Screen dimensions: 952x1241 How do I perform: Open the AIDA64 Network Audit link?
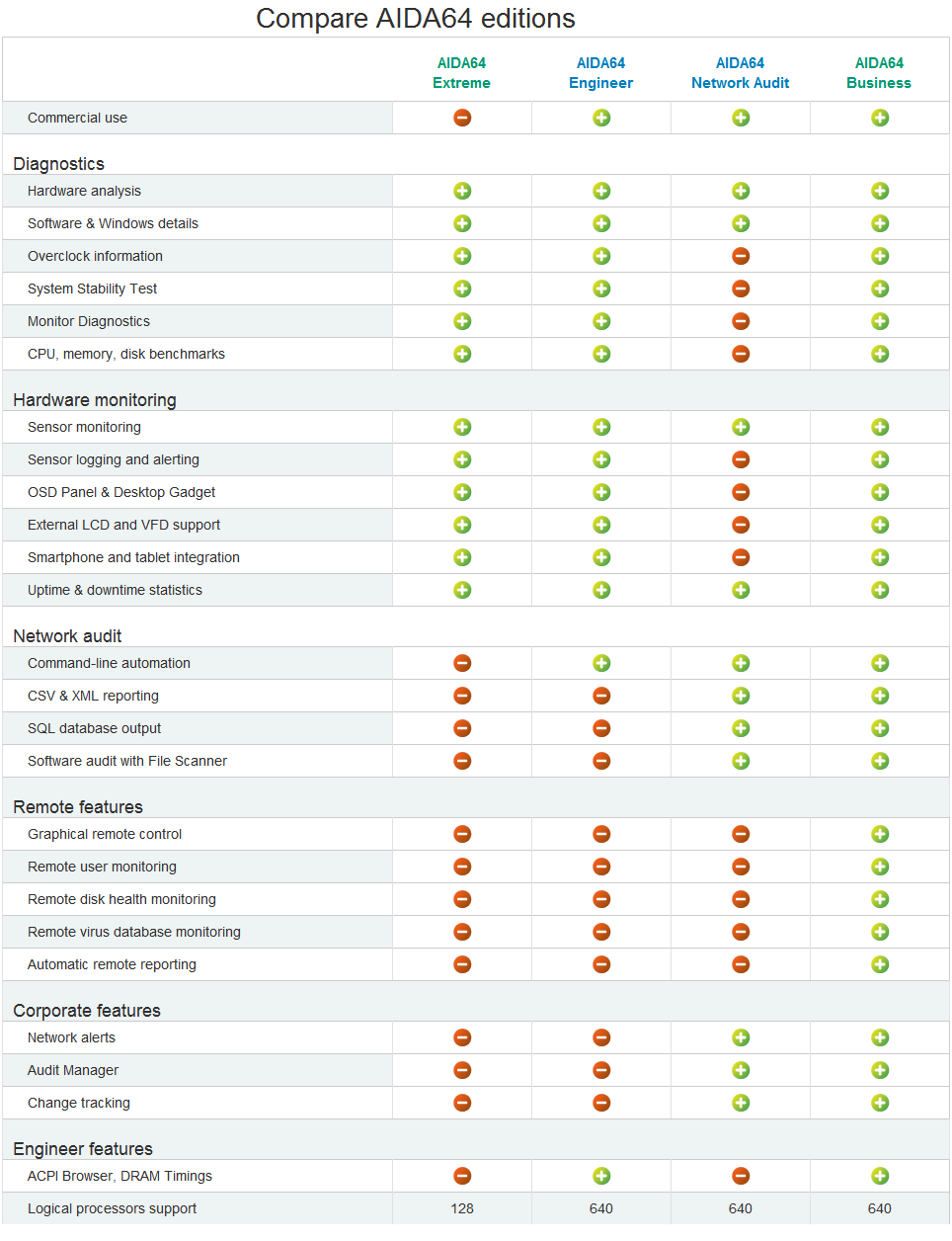741,73
